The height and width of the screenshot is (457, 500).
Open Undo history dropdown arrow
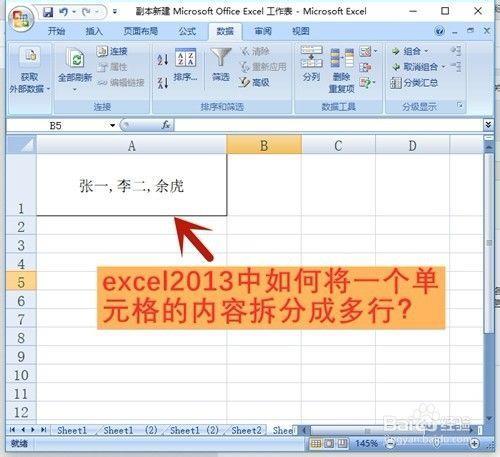pyautogui.click(x=74, y=12)
